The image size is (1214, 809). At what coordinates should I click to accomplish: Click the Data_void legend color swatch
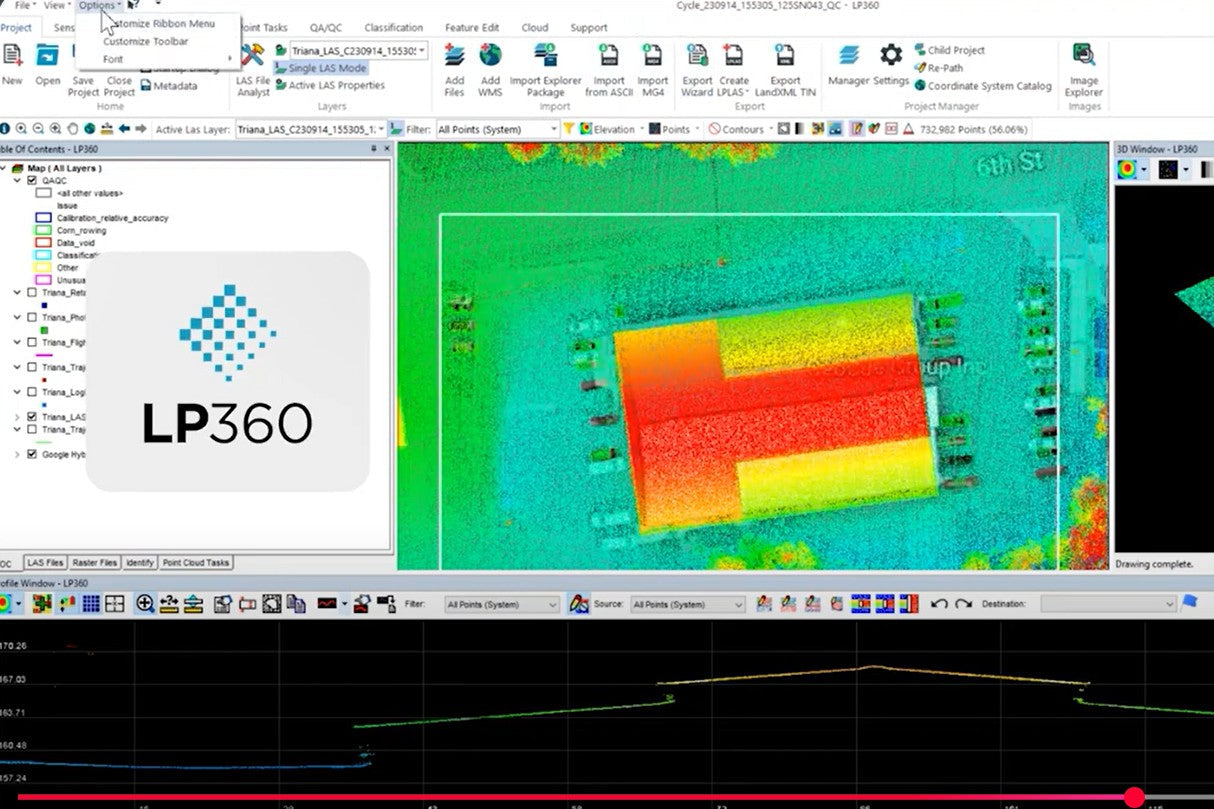(43, 243)
